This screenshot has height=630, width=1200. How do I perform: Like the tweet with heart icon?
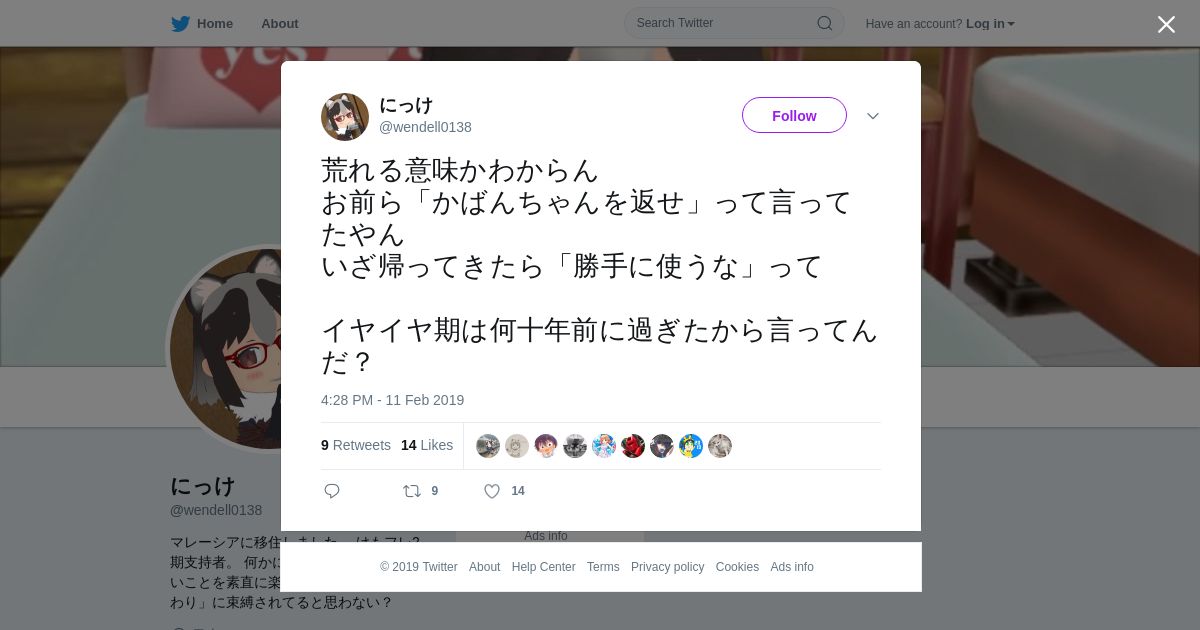pos(492,491)
